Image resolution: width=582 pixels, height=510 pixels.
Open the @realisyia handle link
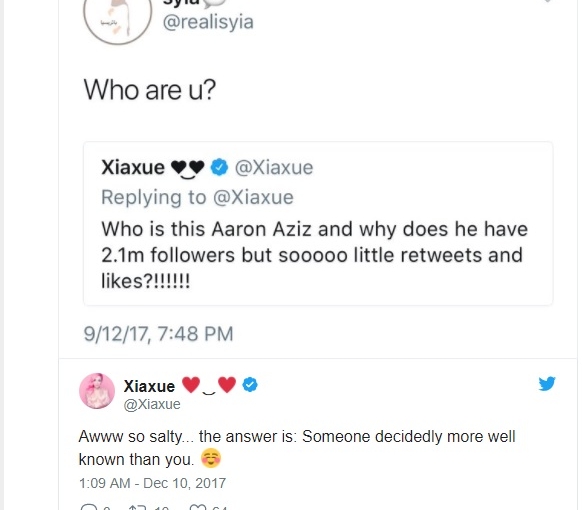click(208, 22)
